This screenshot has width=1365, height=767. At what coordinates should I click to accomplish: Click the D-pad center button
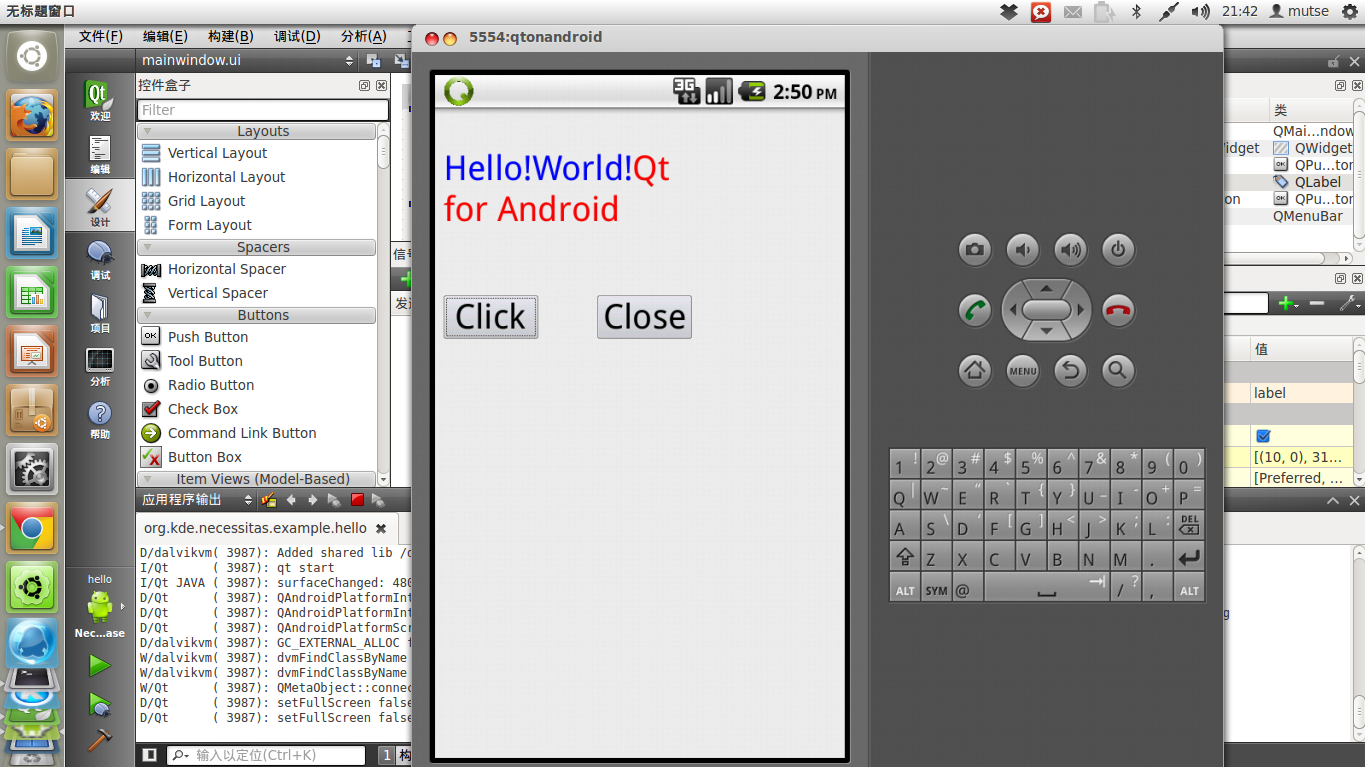click(1047, 310)
